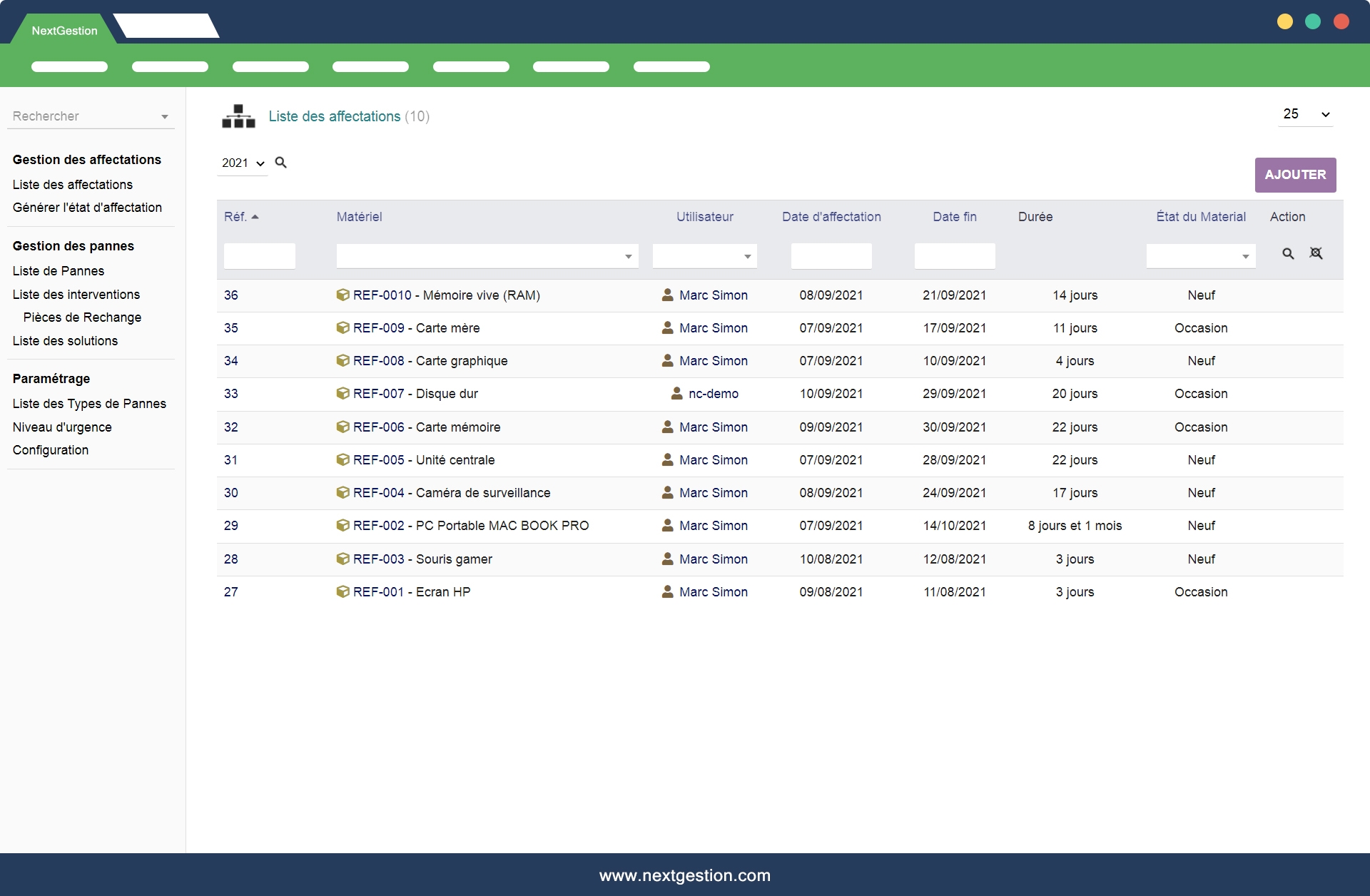Image resolution: width=1370 pixels, height=896 pixels.
Task: Expand the Matériel filter dropdown
Action: point(628,257)
